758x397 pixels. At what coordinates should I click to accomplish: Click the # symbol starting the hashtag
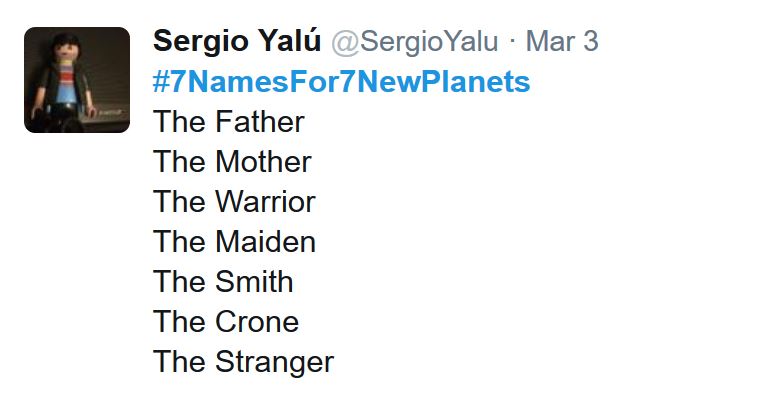(x=161, y=82)
